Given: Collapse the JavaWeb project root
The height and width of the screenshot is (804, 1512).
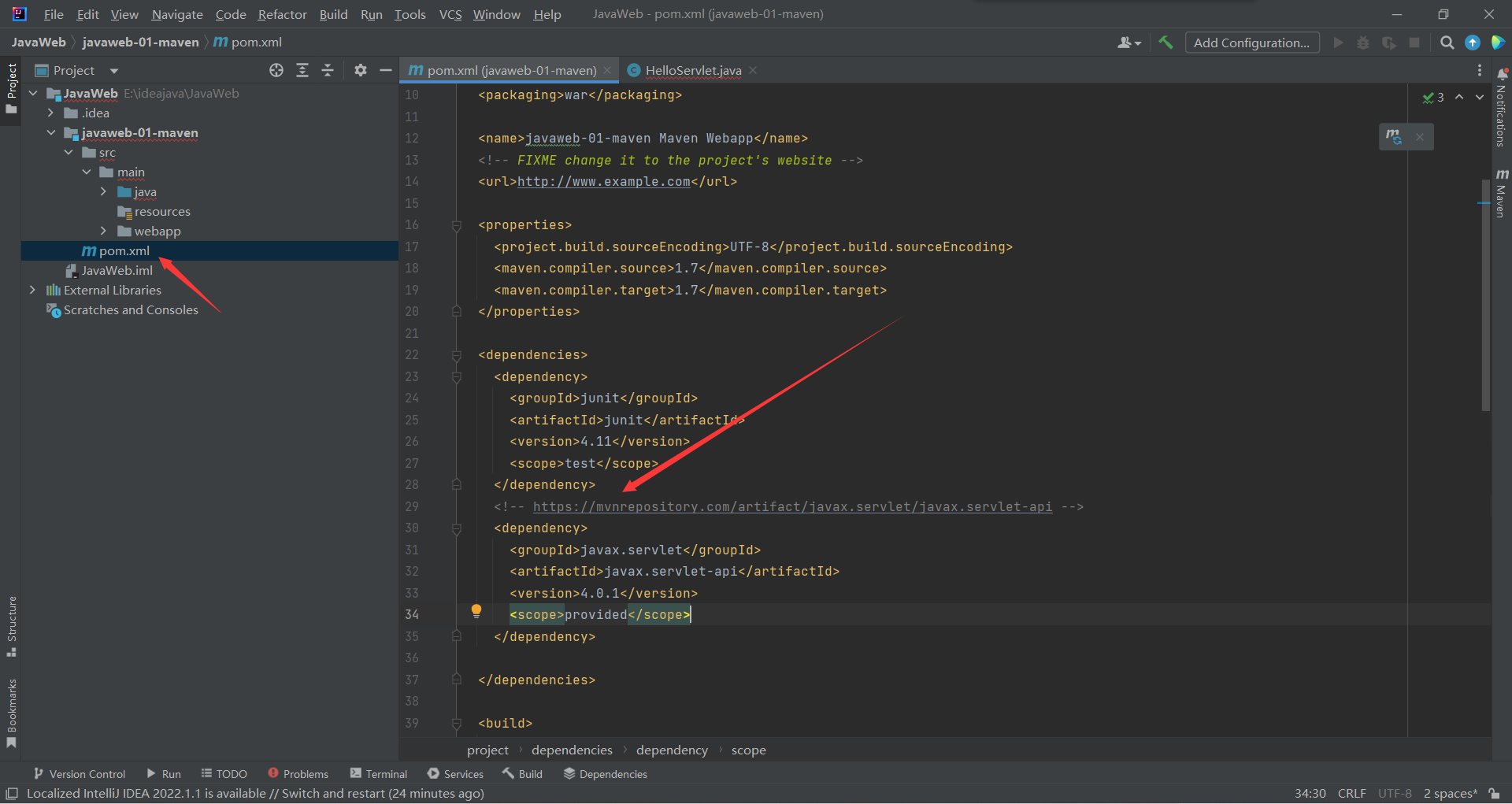Looking at the screenshot, I should pos(33,93).
